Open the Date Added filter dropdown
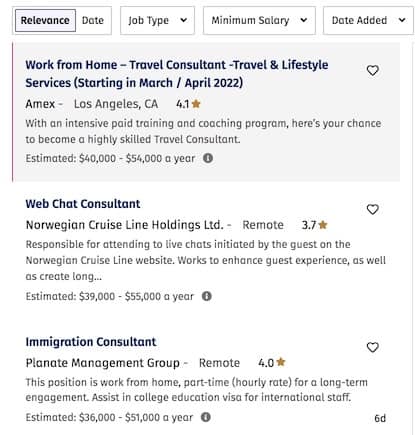415x435 pixels. coord(368,20)
